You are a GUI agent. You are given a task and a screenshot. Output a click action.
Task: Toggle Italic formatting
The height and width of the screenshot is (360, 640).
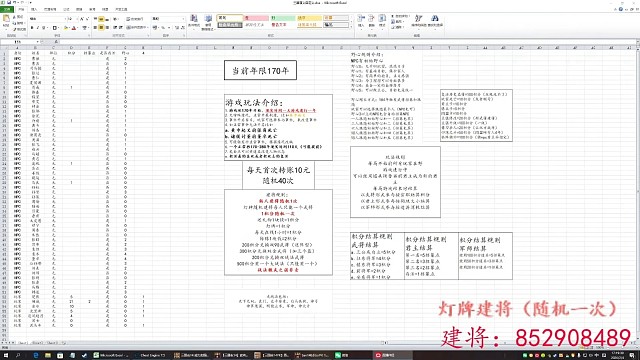(x=38, y=28)
